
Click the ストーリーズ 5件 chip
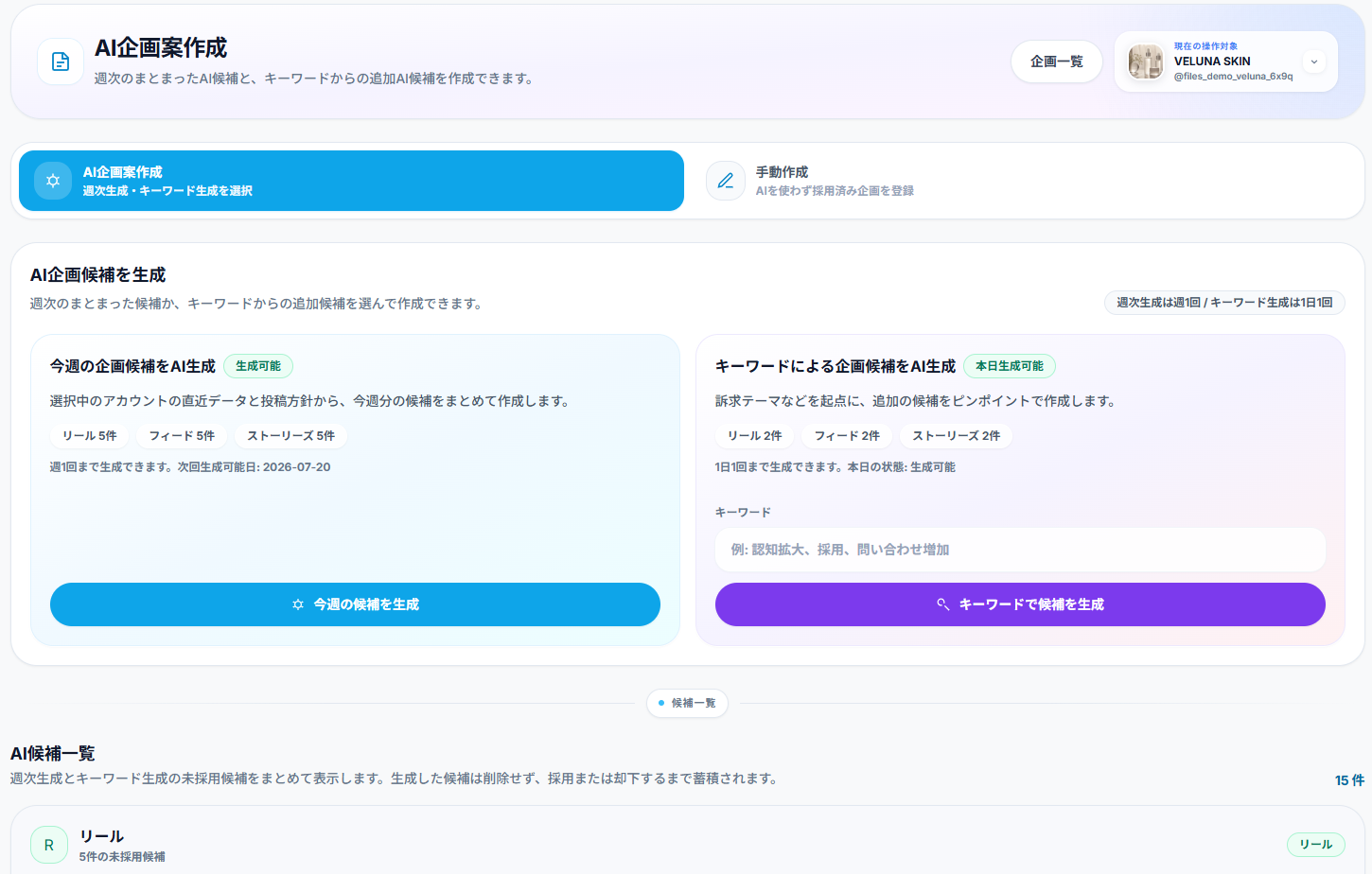coord(290,436)
